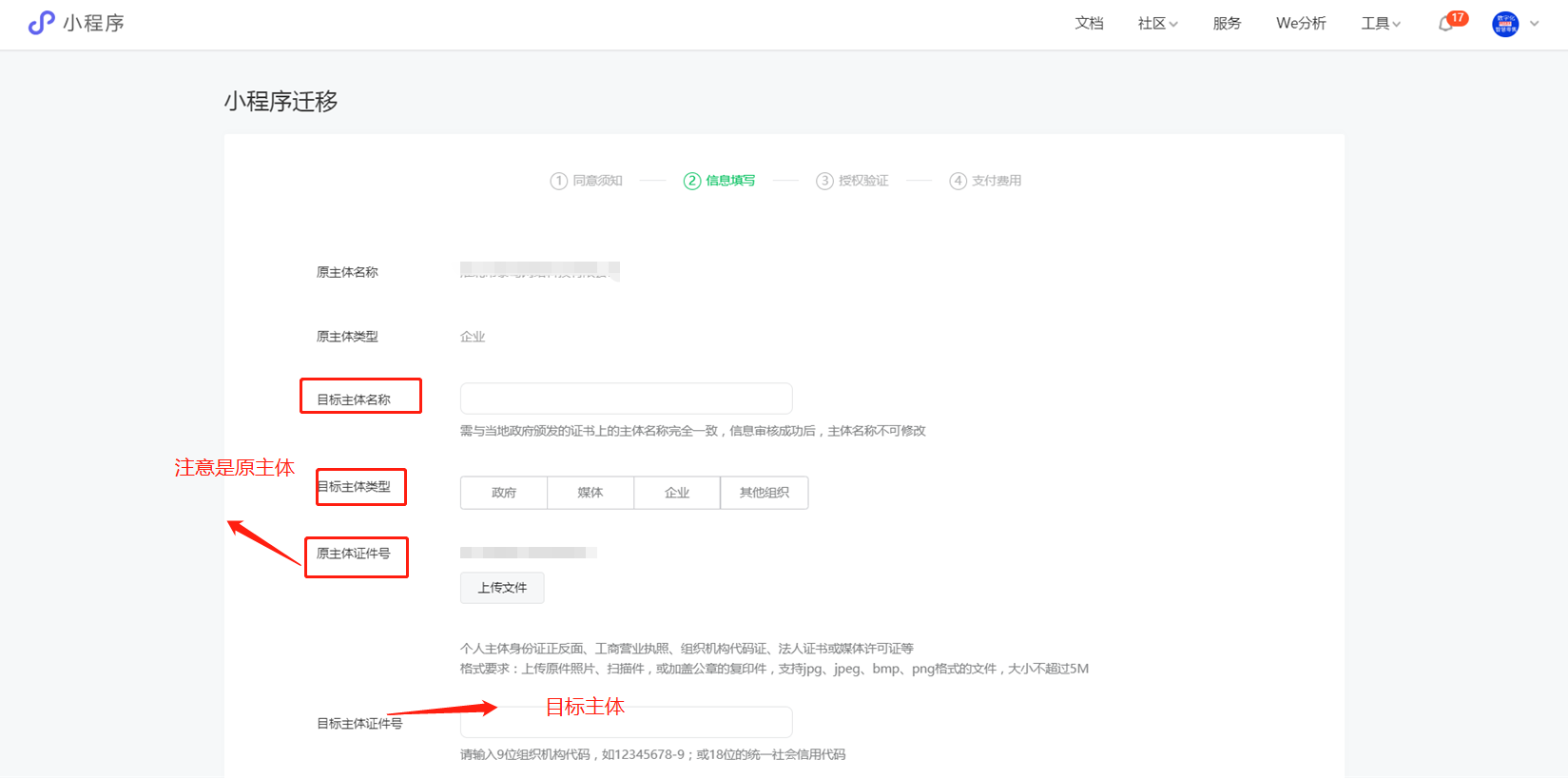The height and width of the screenshot is (779, 1568).
Task: Go to the 服务 menu item
Action: coord(1227,24)
